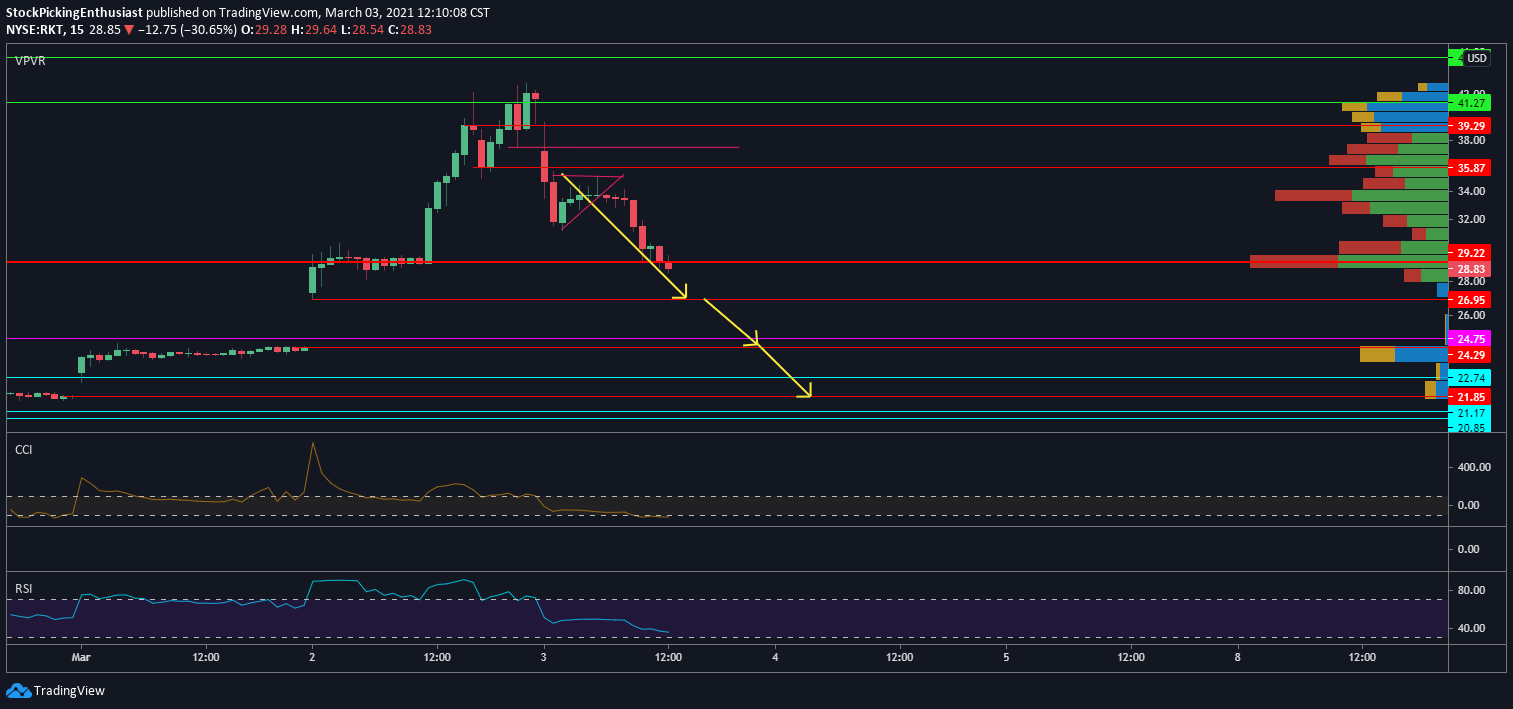Click the CCI indicator label
Screen dimensions: 1513x709
23,450
